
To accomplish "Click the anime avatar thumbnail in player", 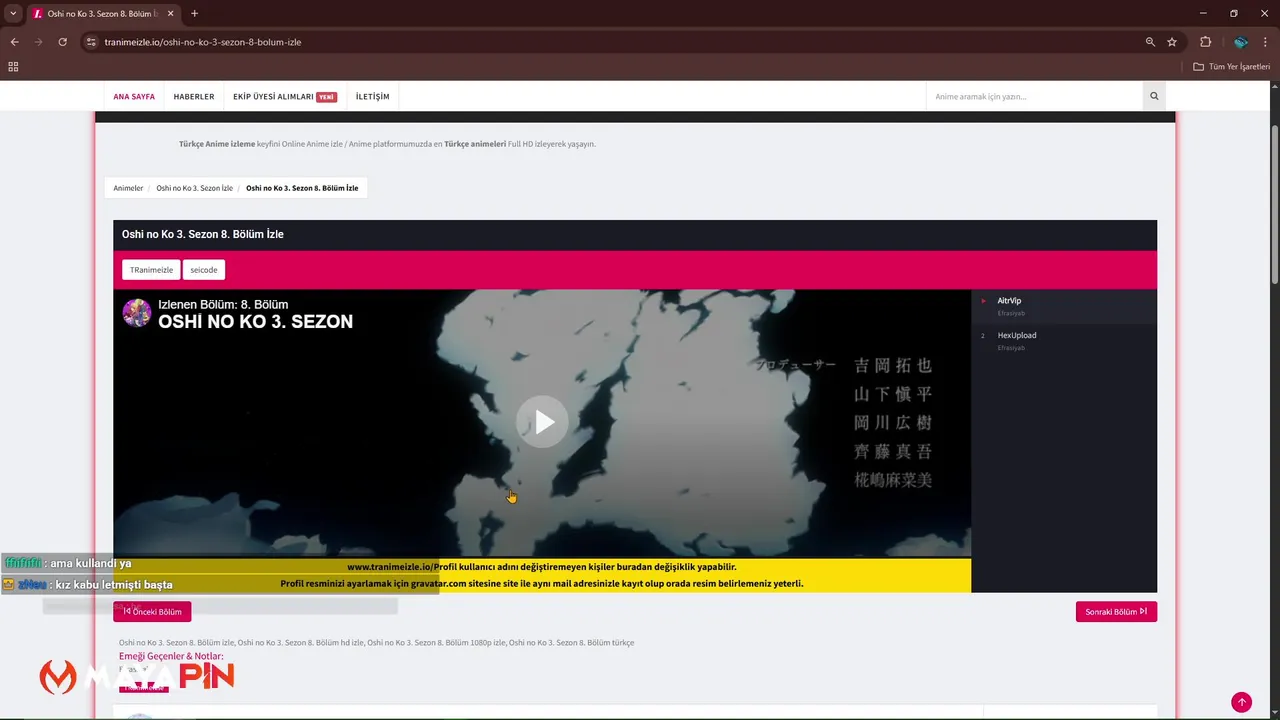I will [137, 312].
